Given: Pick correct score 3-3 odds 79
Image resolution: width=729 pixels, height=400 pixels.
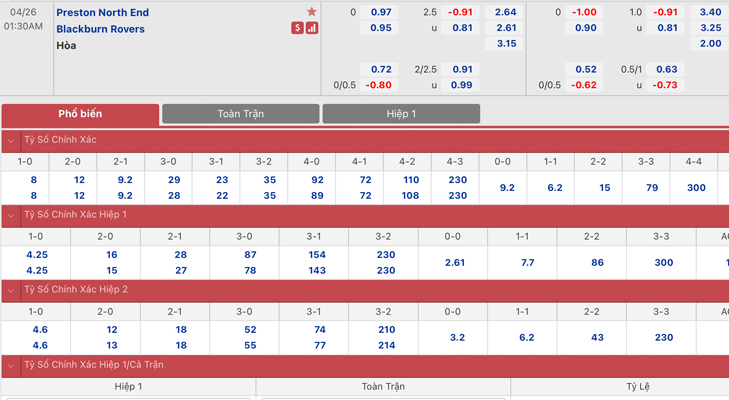Looking at the screenshot, I should click(651, 188).
